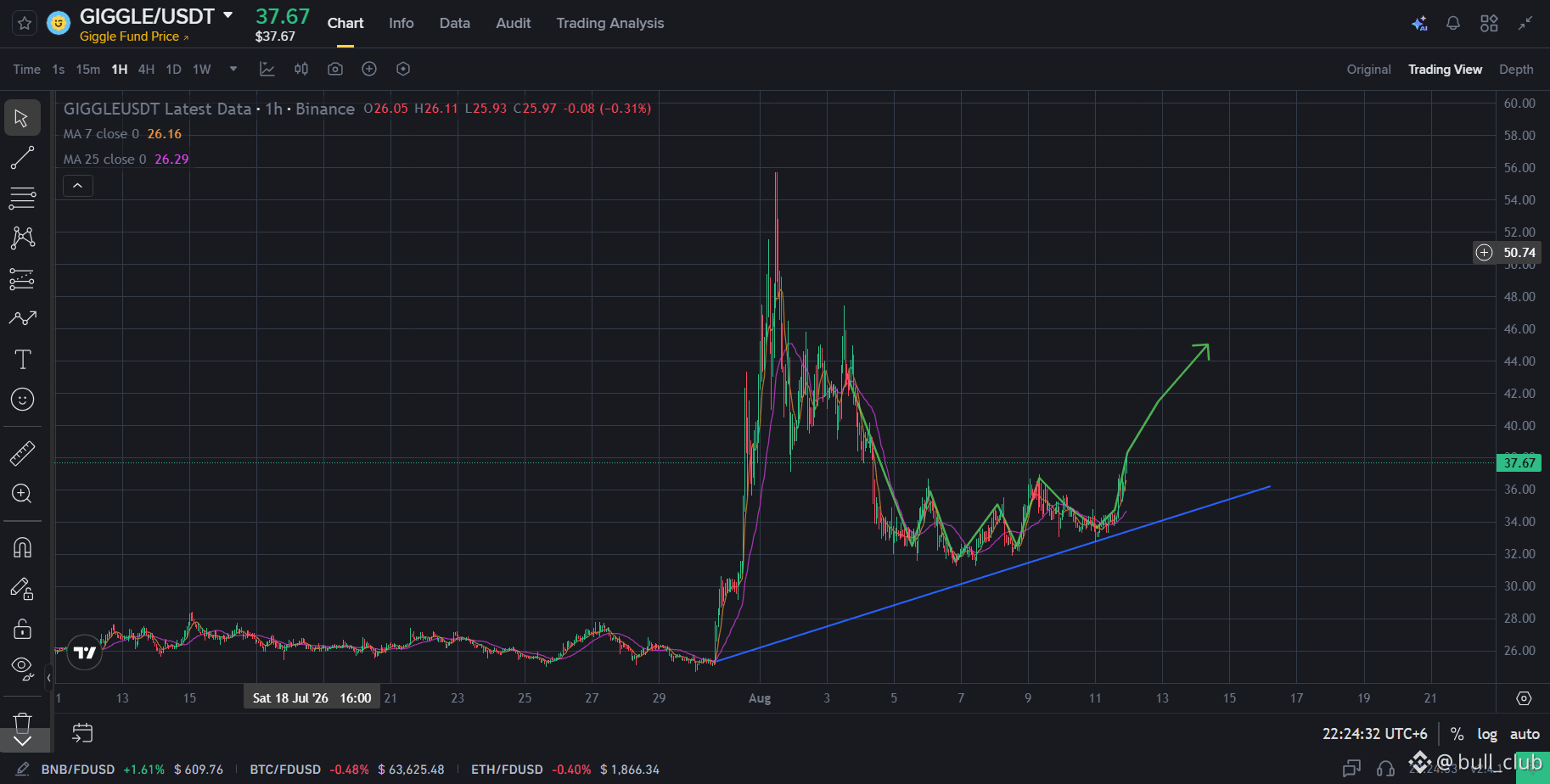Screen dimensions: 1550x784
Task: Toggle hide all drawings eye icon
Action: click(x=22, y=669)
